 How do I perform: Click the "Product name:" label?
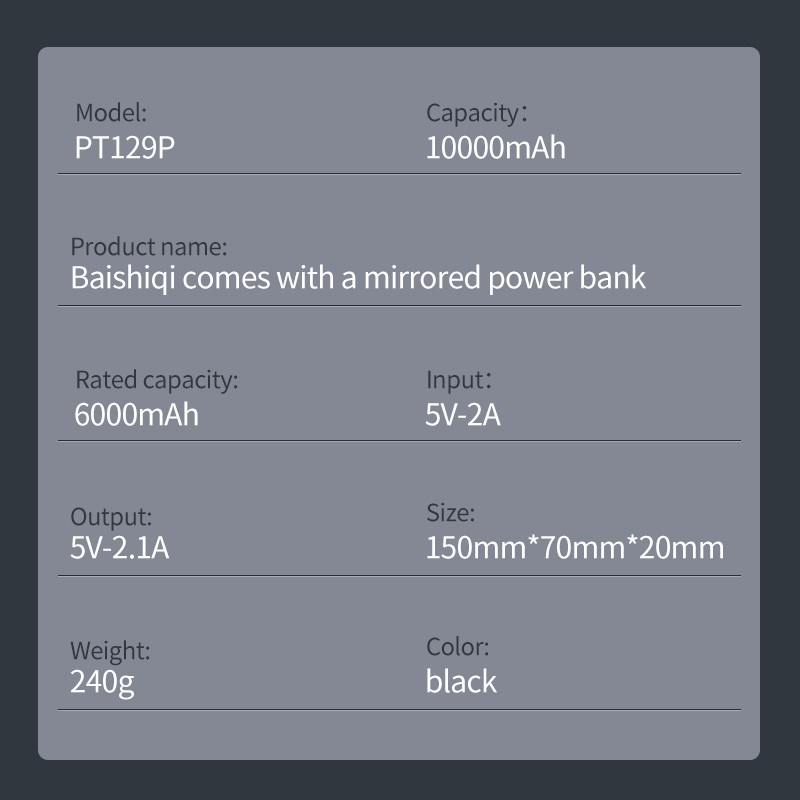click(x=149, y=246)
